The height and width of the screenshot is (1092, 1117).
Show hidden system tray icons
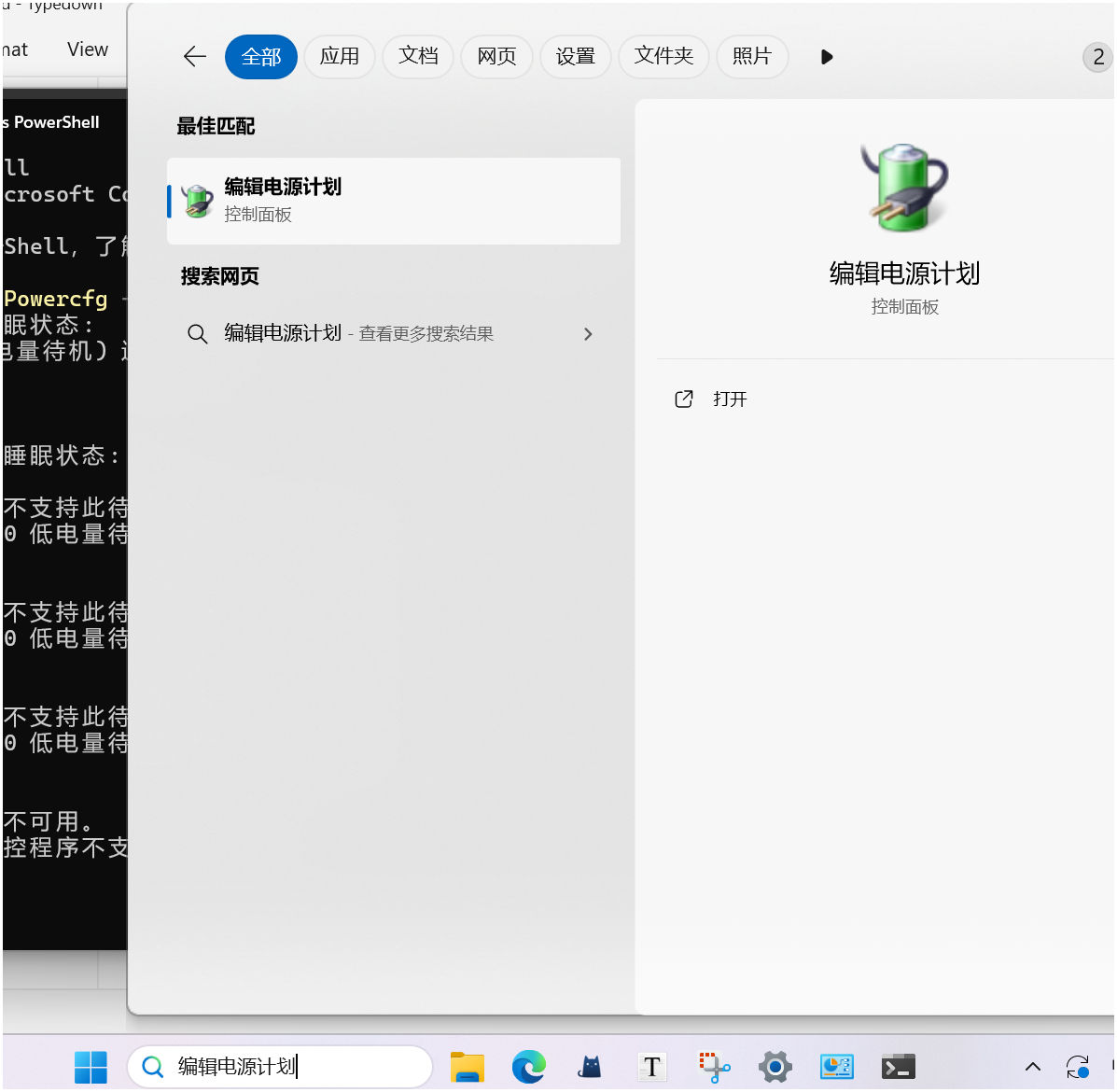[x=1032, y=1067]
